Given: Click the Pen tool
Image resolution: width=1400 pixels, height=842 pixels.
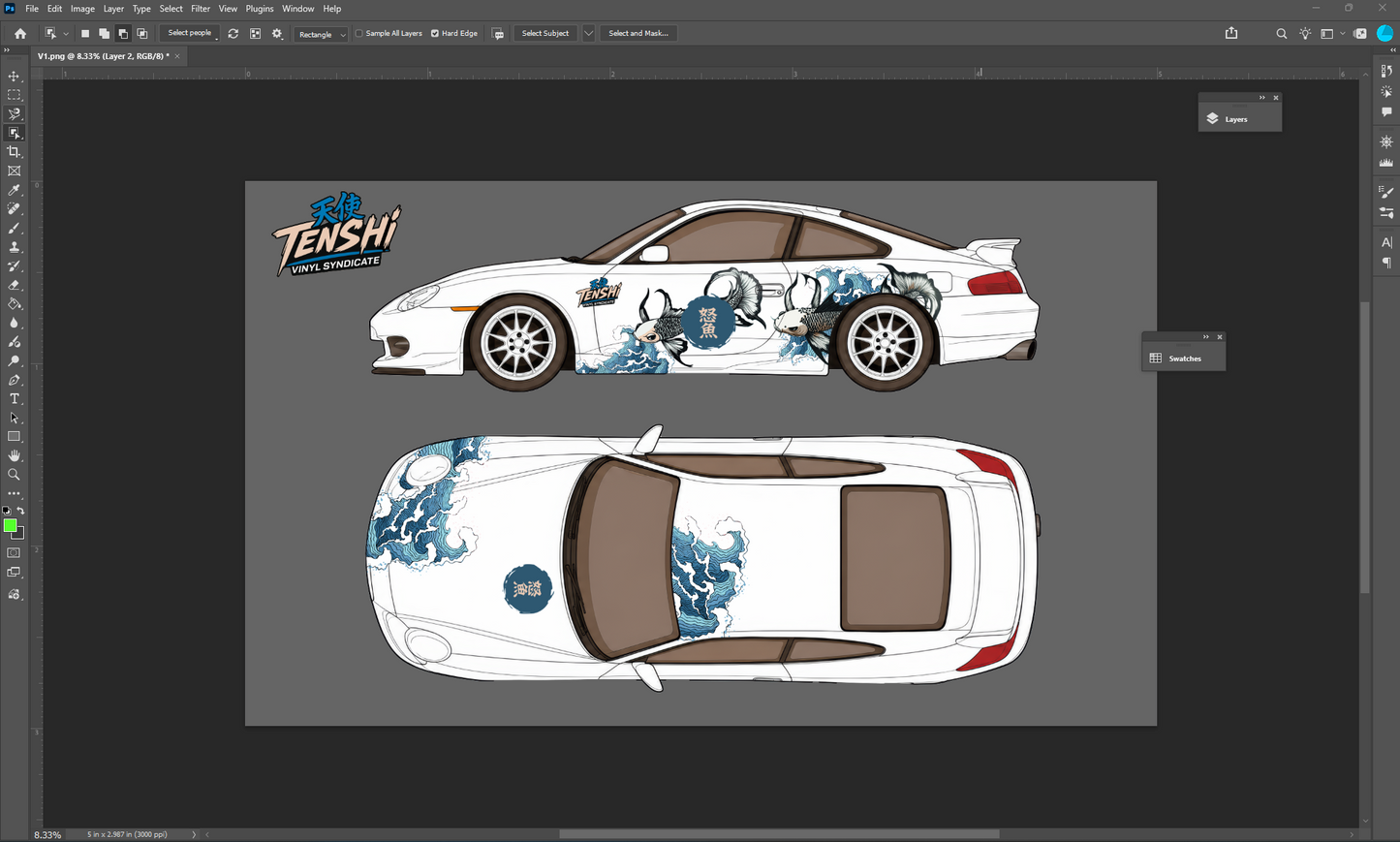Looking at the screenshot, I should (14, 380).
